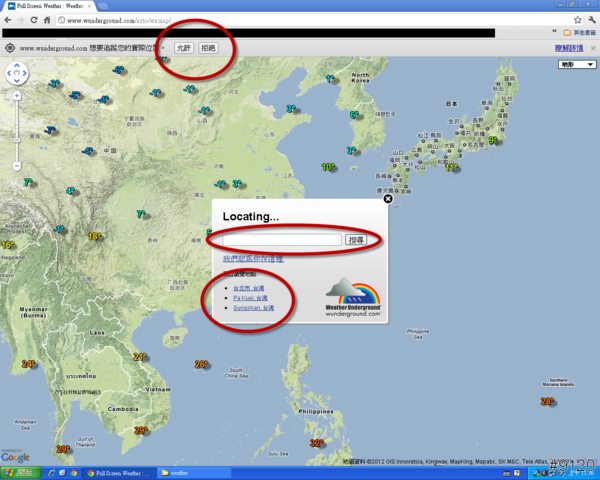The width and height of the screenshot is (600, 480).
Task: Choose the 台北市, 台灣 recent location
Action: [x=249, y=288]
